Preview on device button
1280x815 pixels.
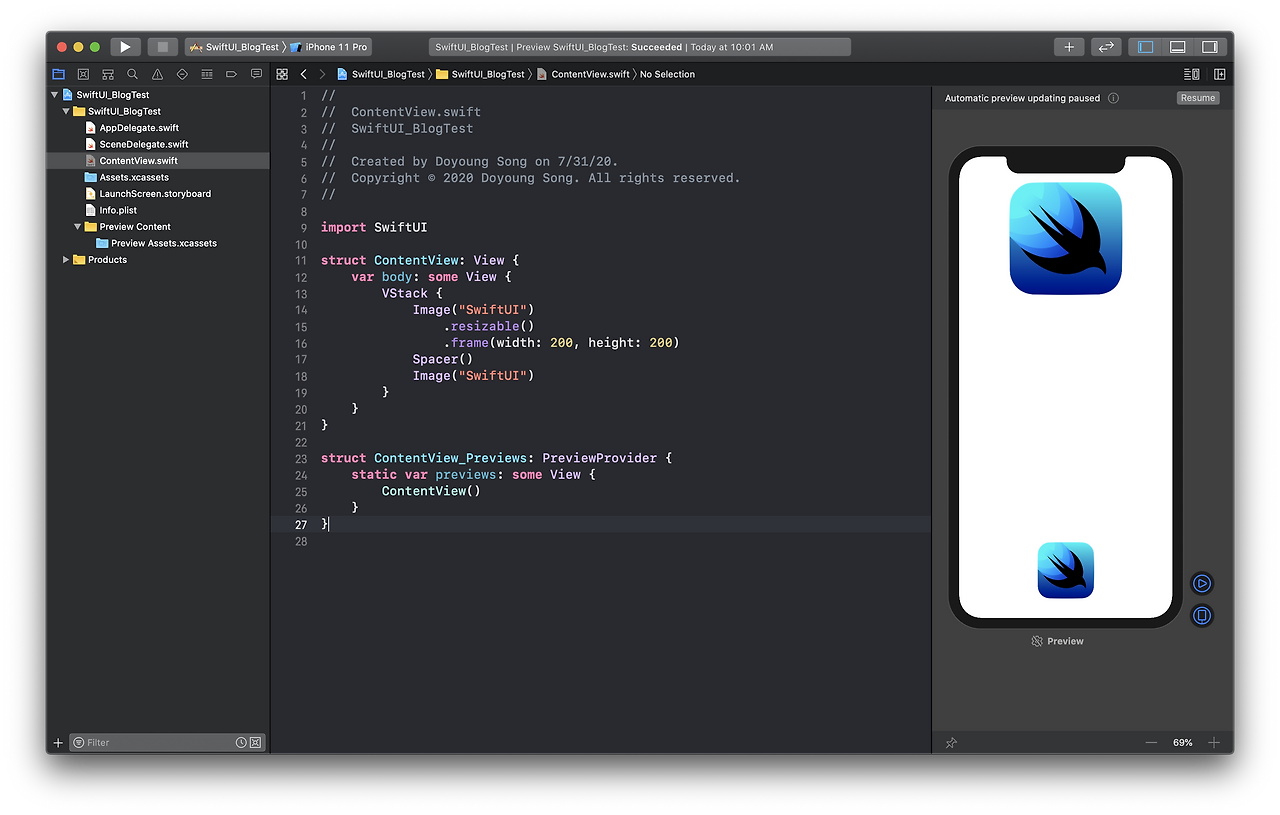click(1202, 615)
